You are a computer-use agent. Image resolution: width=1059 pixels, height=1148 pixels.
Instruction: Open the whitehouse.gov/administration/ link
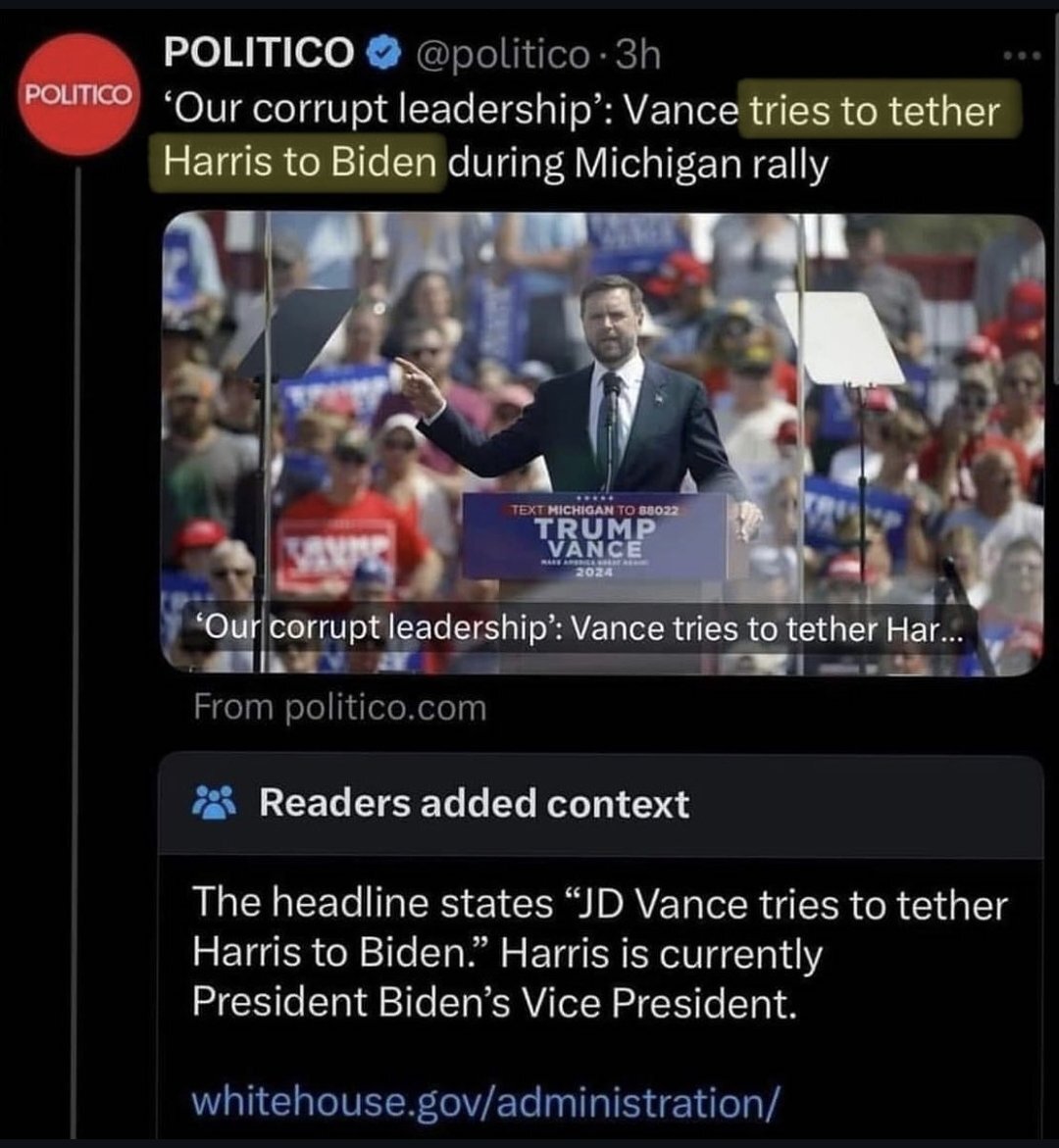(487, 1101)
